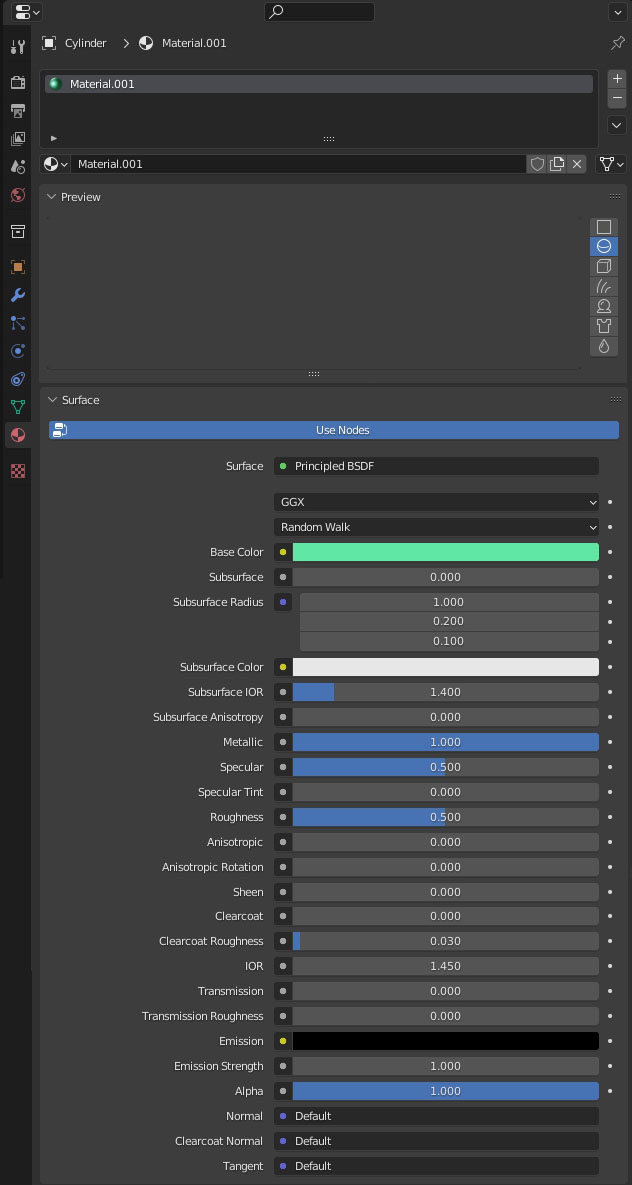Open the GGX distribution dropdown
Image resolution: width=632 pixels, height=1185 pixels.
click(x=436, y=502)
